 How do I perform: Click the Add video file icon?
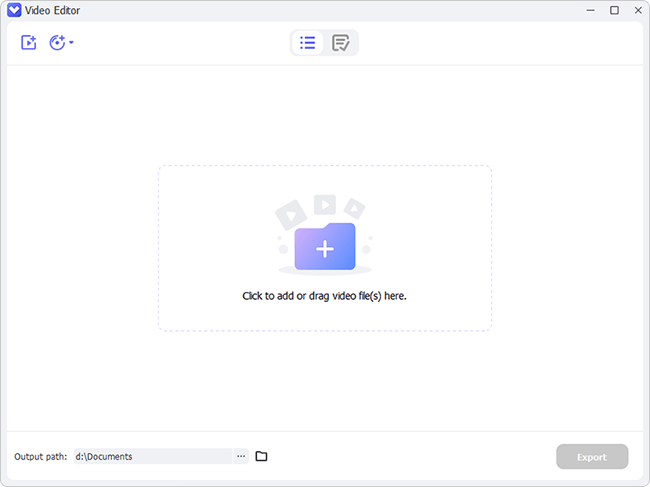click(29, 42)
